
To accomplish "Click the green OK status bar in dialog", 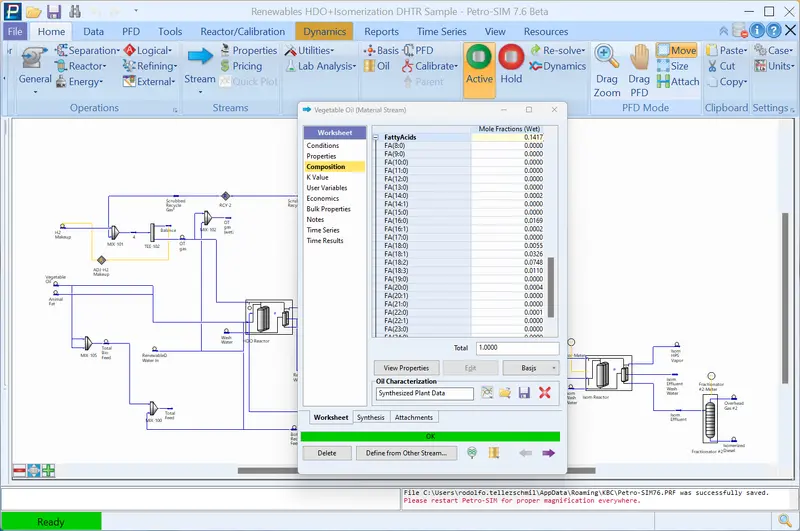I will coord(430,437).
